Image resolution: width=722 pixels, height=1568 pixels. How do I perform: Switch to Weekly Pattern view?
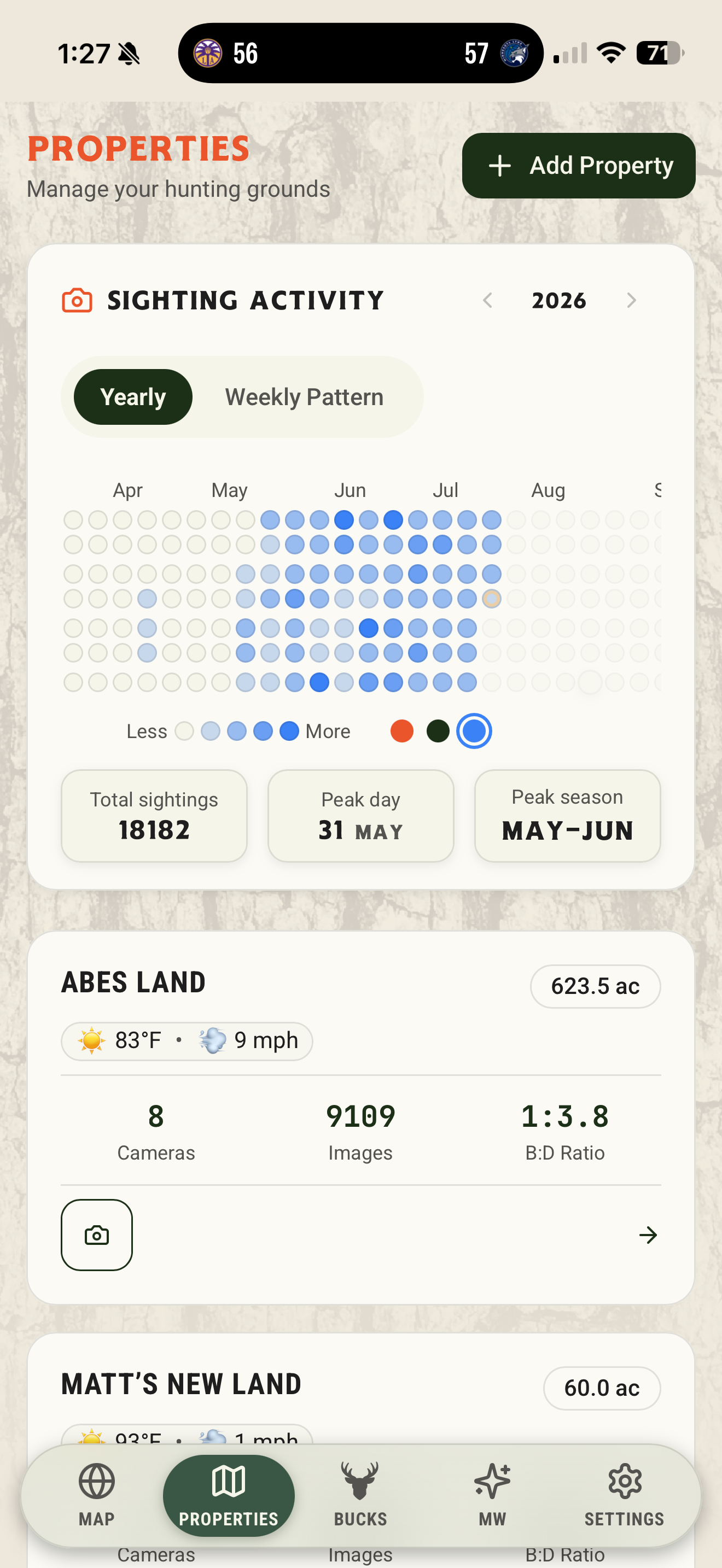pos(304,397)
